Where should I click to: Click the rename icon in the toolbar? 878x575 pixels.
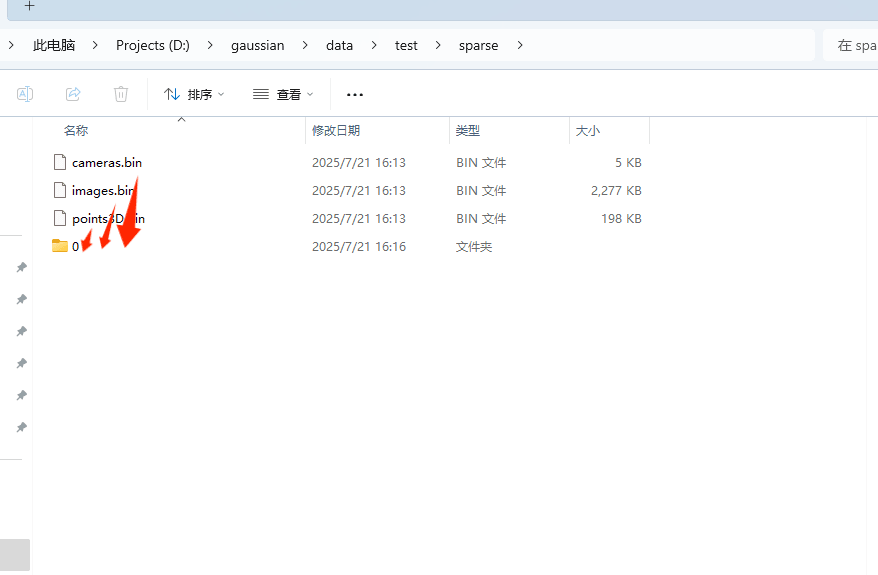[25, 94]
